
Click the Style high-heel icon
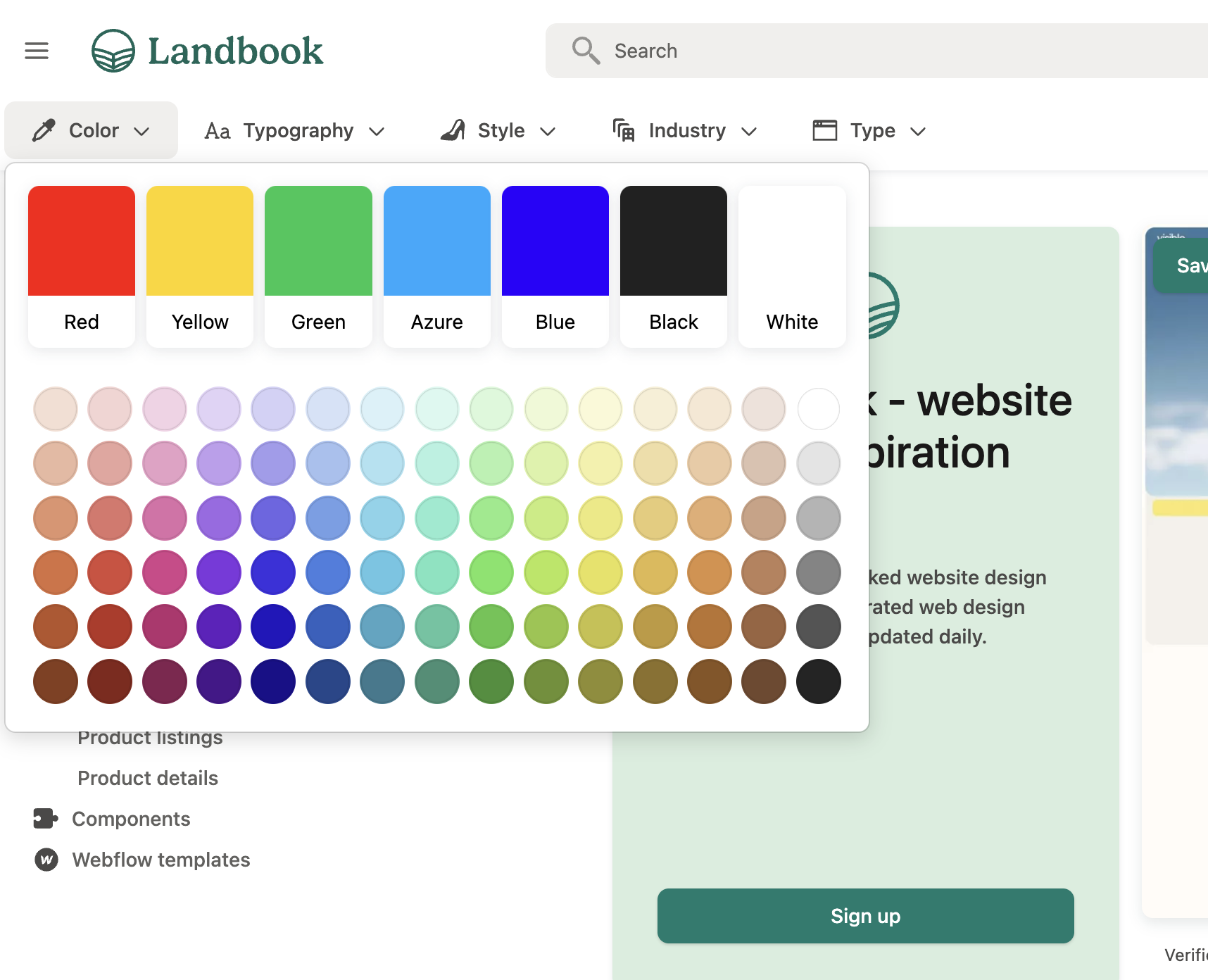453,130
